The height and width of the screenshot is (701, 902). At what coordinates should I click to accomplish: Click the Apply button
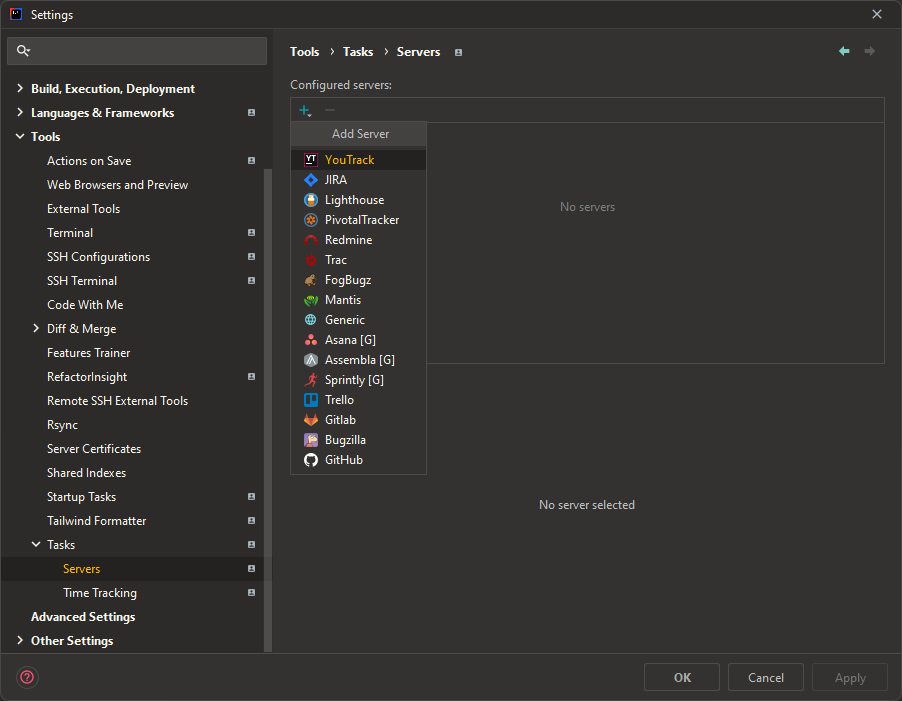pyautogui.click(x=850, y=677)
